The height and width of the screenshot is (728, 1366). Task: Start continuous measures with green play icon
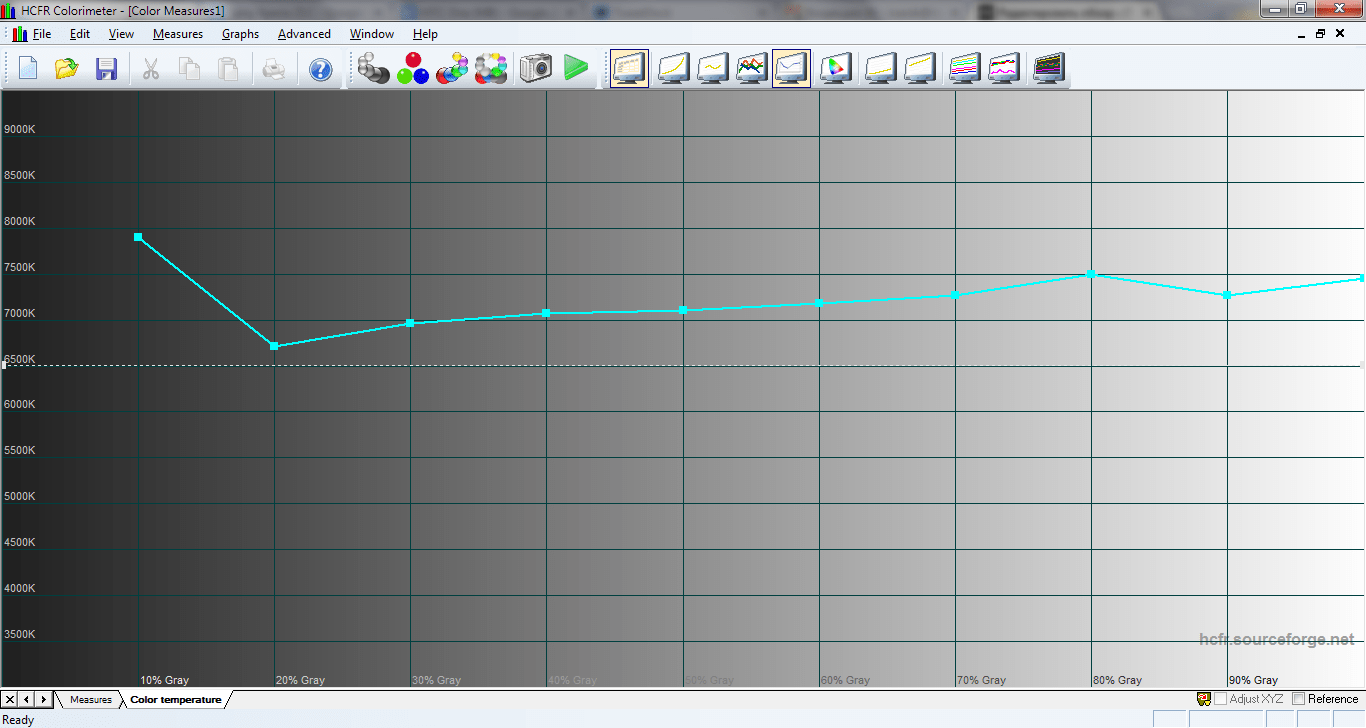click(576, 69)
